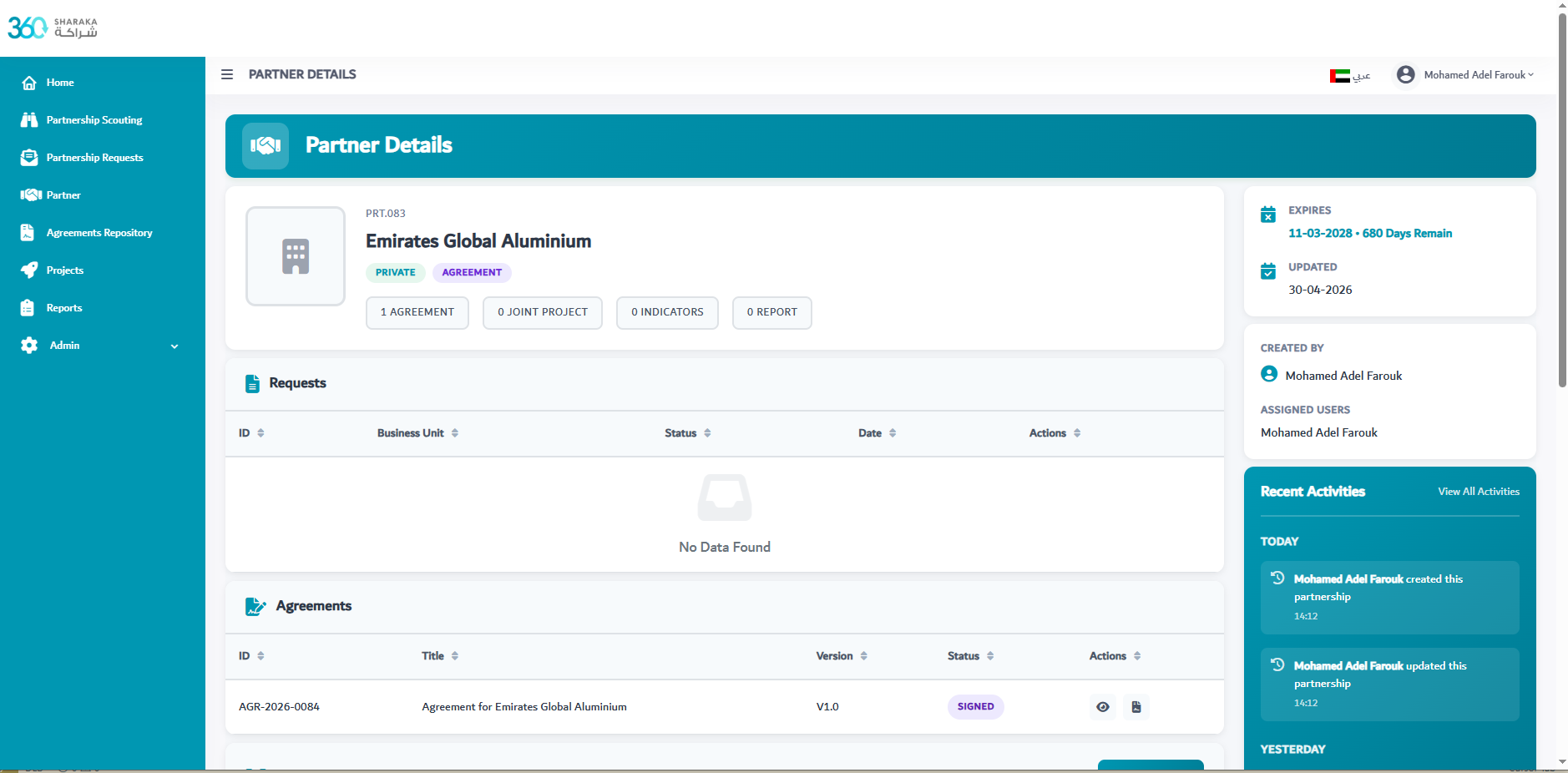Click the Home house icon
Viewport: 1568px width, 773px height.
(29, 83)
